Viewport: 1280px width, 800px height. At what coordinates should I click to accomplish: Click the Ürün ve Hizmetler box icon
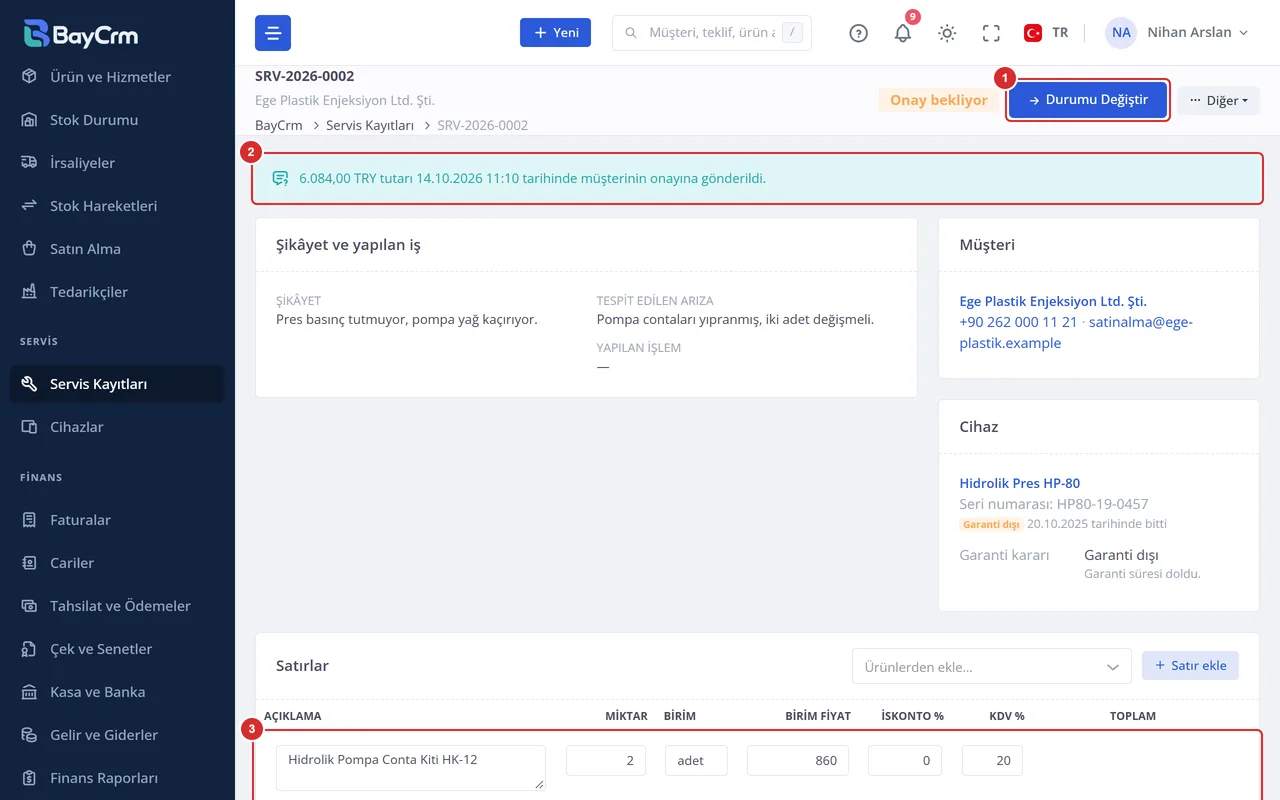[x=30, y=77]
